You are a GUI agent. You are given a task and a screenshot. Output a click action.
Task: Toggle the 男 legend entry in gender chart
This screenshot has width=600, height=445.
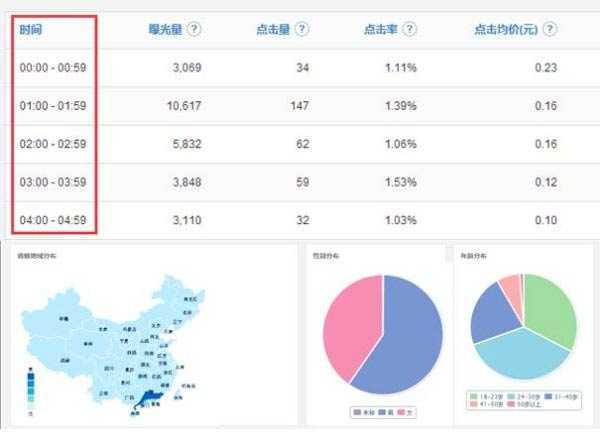pyautogui.click(x=386, y=412)
